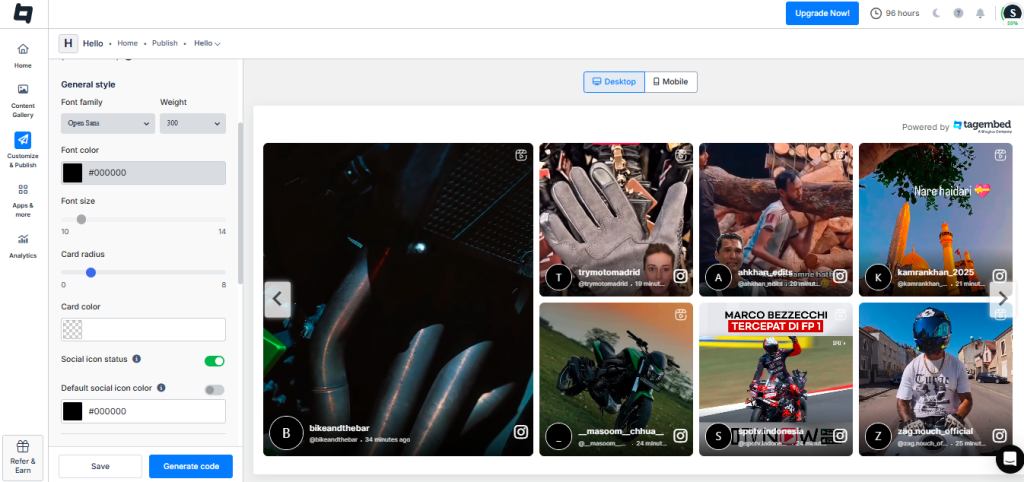This screenshot has height=482, width=1024.
Task: Click info icon next to Default social icon color
Action: pos(161,387)
